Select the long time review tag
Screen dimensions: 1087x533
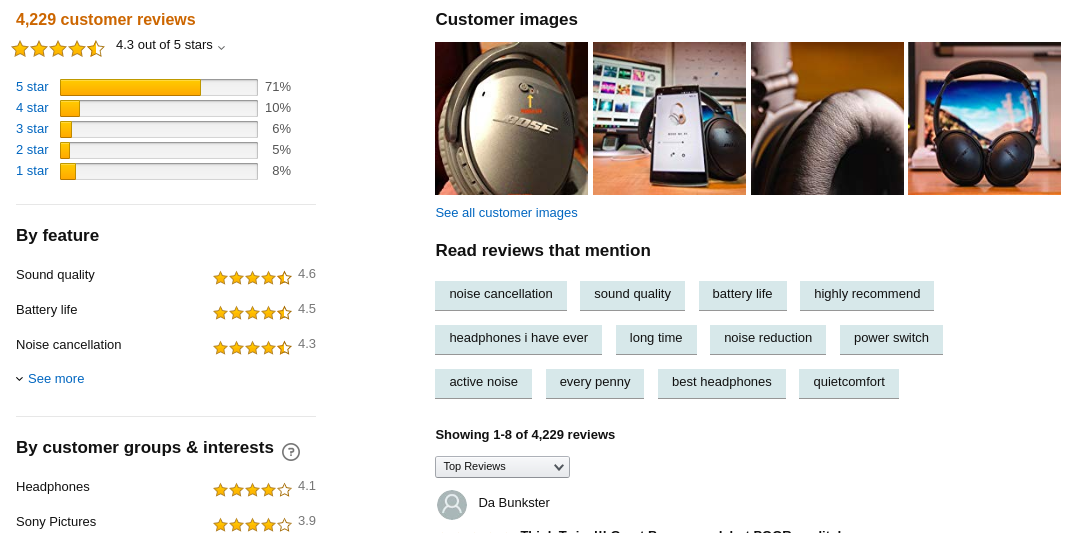pos(656,340)
